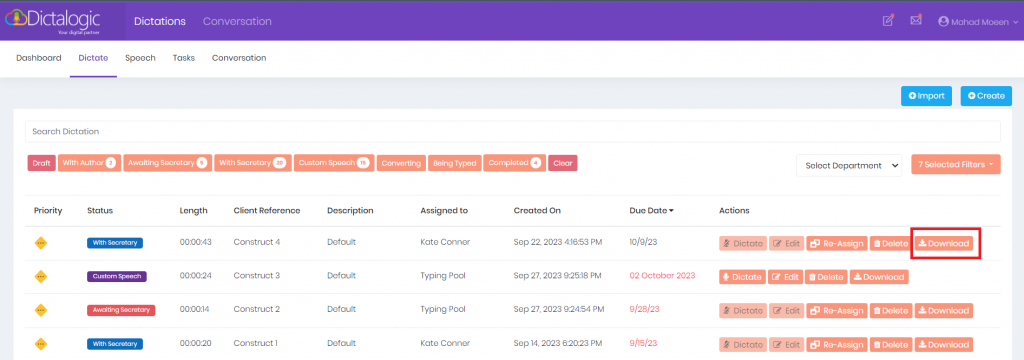Edit the Construct 2 dictation
The height and width of the screenshot is (360, 1024).
coord(786,311)
